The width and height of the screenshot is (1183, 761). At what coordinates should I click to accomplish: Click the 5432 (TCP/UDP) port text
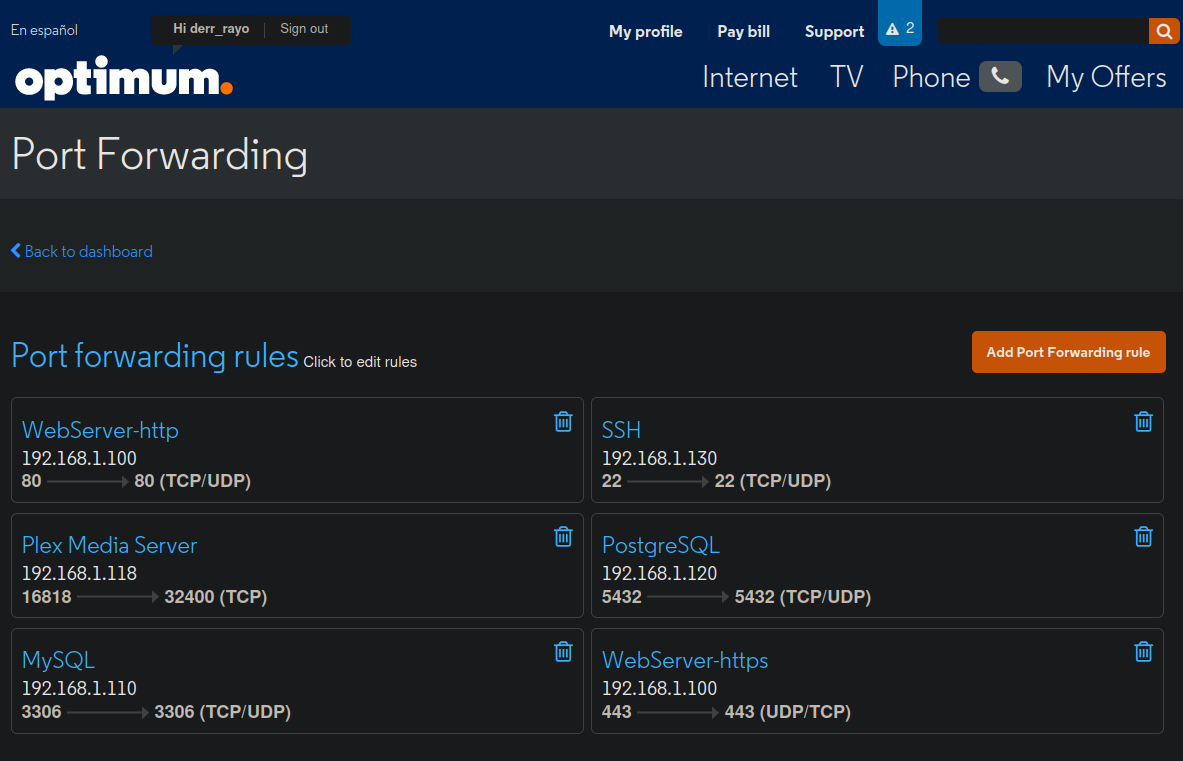[x=803, y=597]
